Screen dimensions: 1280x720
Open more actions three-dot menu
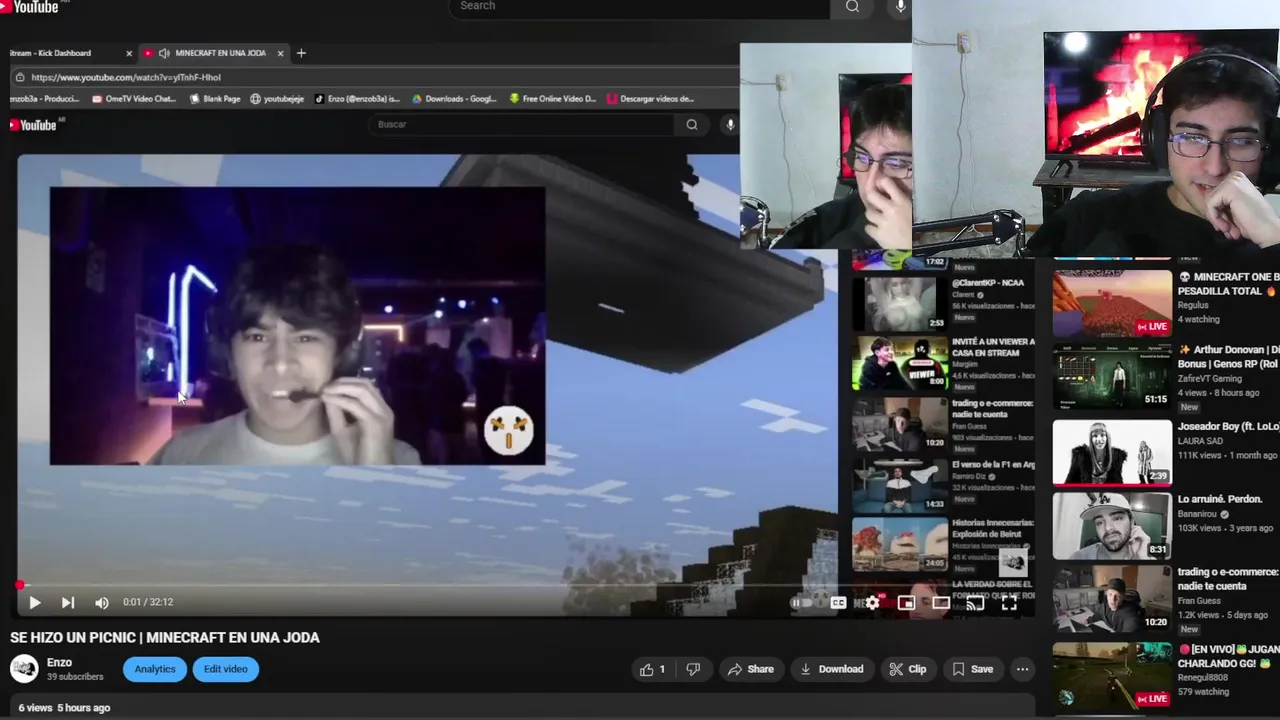pos(1022,669)
